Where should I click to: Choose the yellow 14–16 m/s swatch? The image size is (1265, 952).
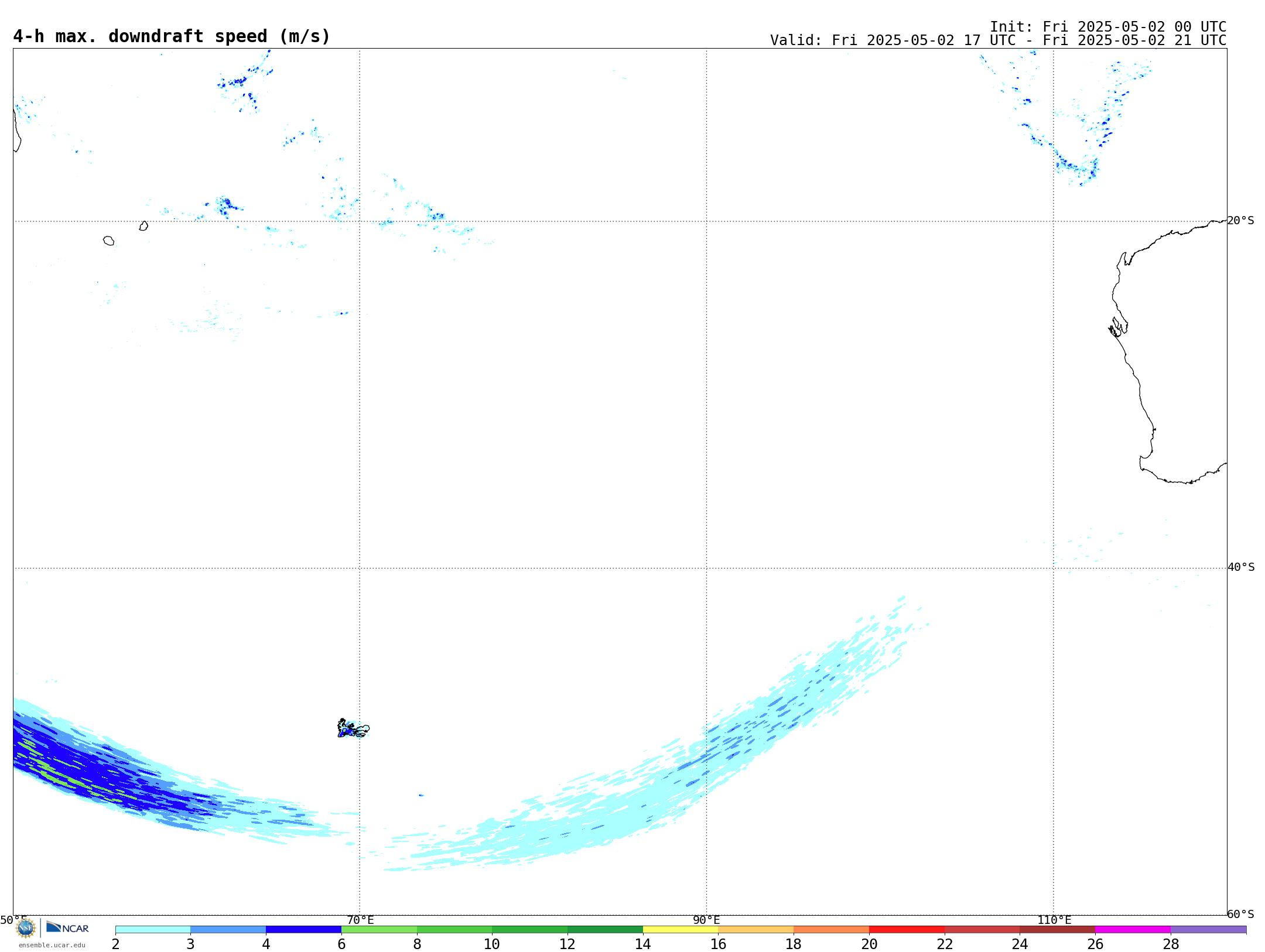pos(681,930)
